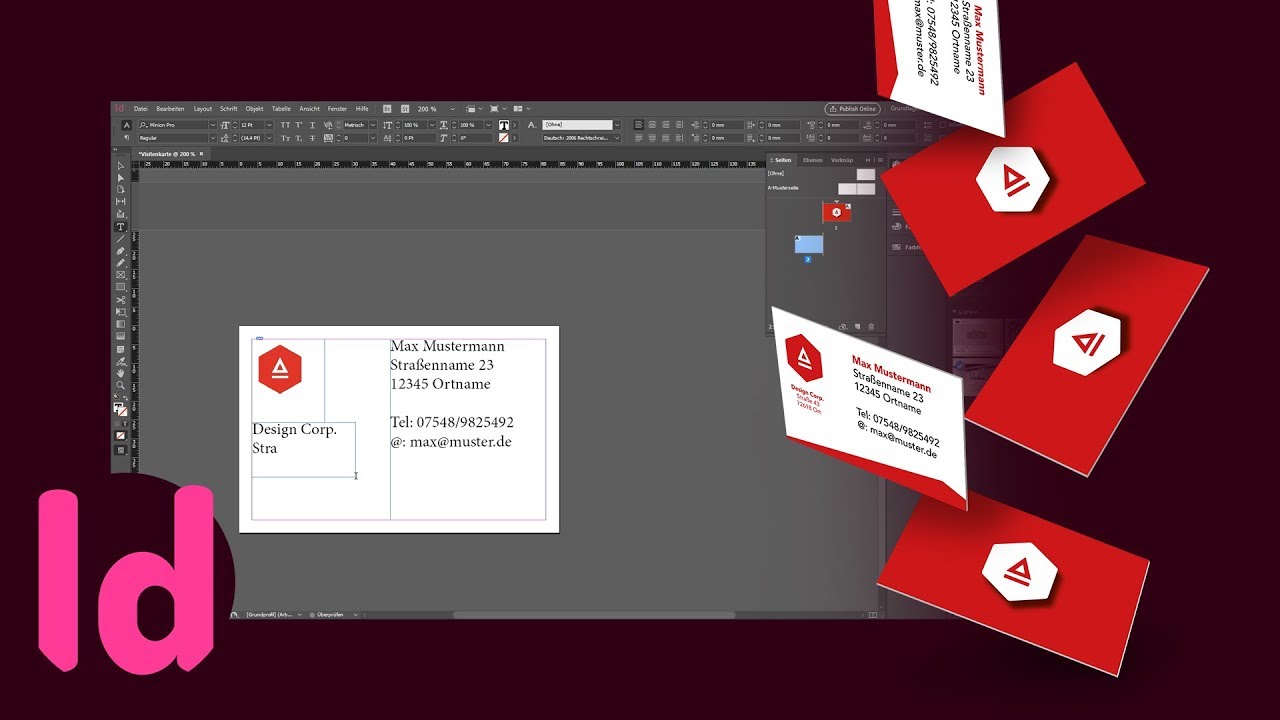Viewport: 1280px width, 720px height.
Task: Open the Regular font style dropdown
Action: (x=212, y=137)
